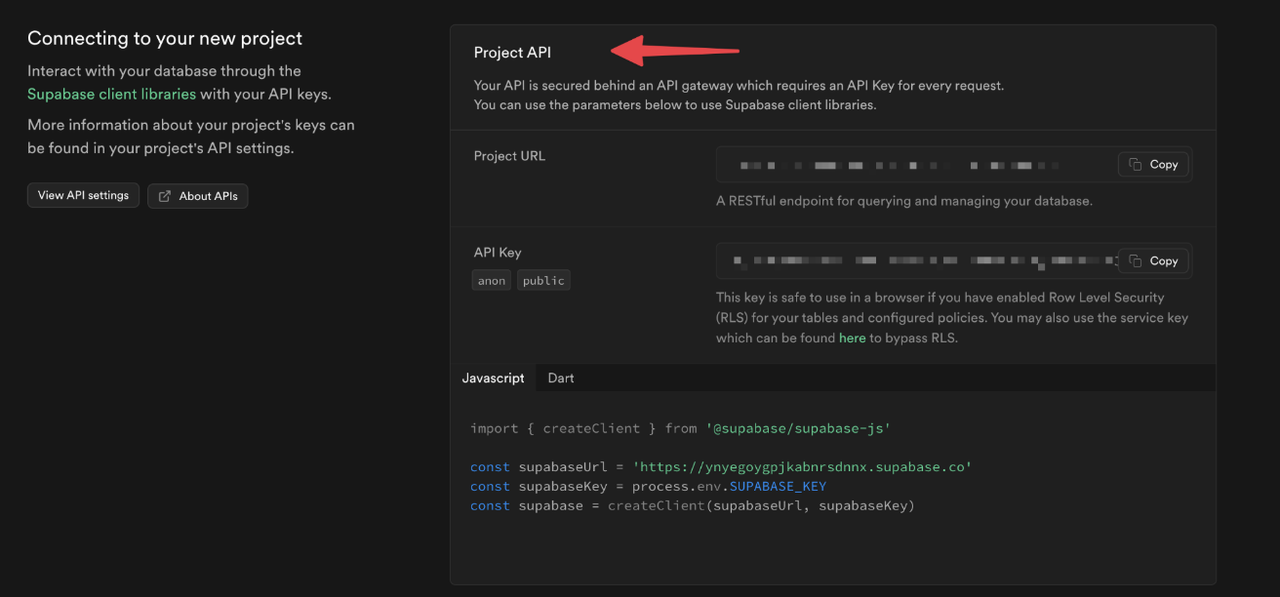Click the external link icon on About APIs
The width and height of the screenshot is (1280, 597).
pyautogui.click(x=165, y=196)
